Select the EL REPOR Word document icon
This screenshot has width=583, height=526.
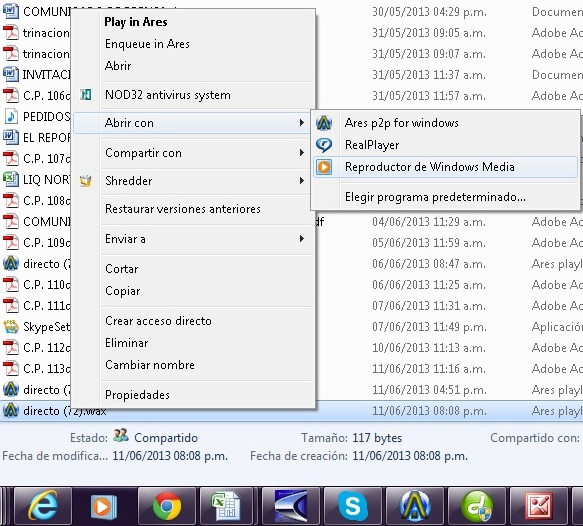tap(11, 137)
